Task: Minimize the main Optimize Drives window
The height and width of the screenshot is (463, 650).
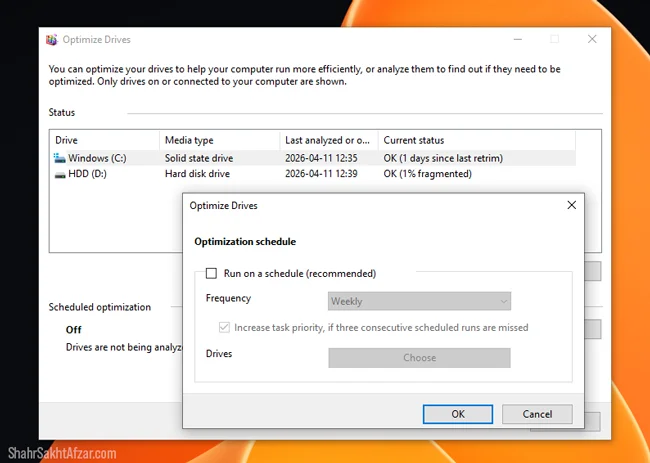Action: pyautogui.click(x=518, y=39)
